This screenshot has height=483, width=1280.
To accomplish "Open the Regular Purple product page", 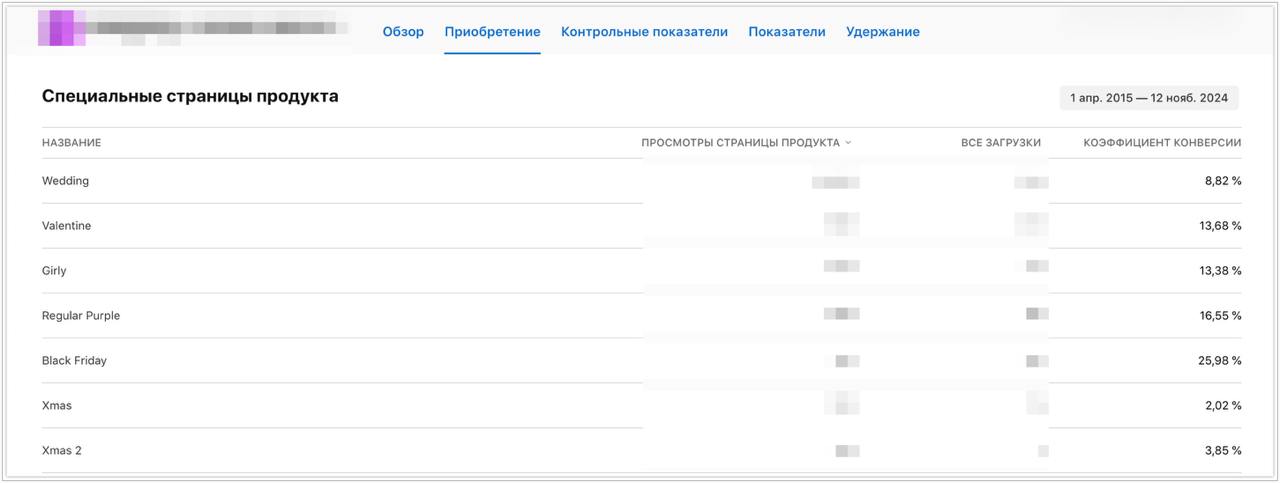I will (81, 316).
